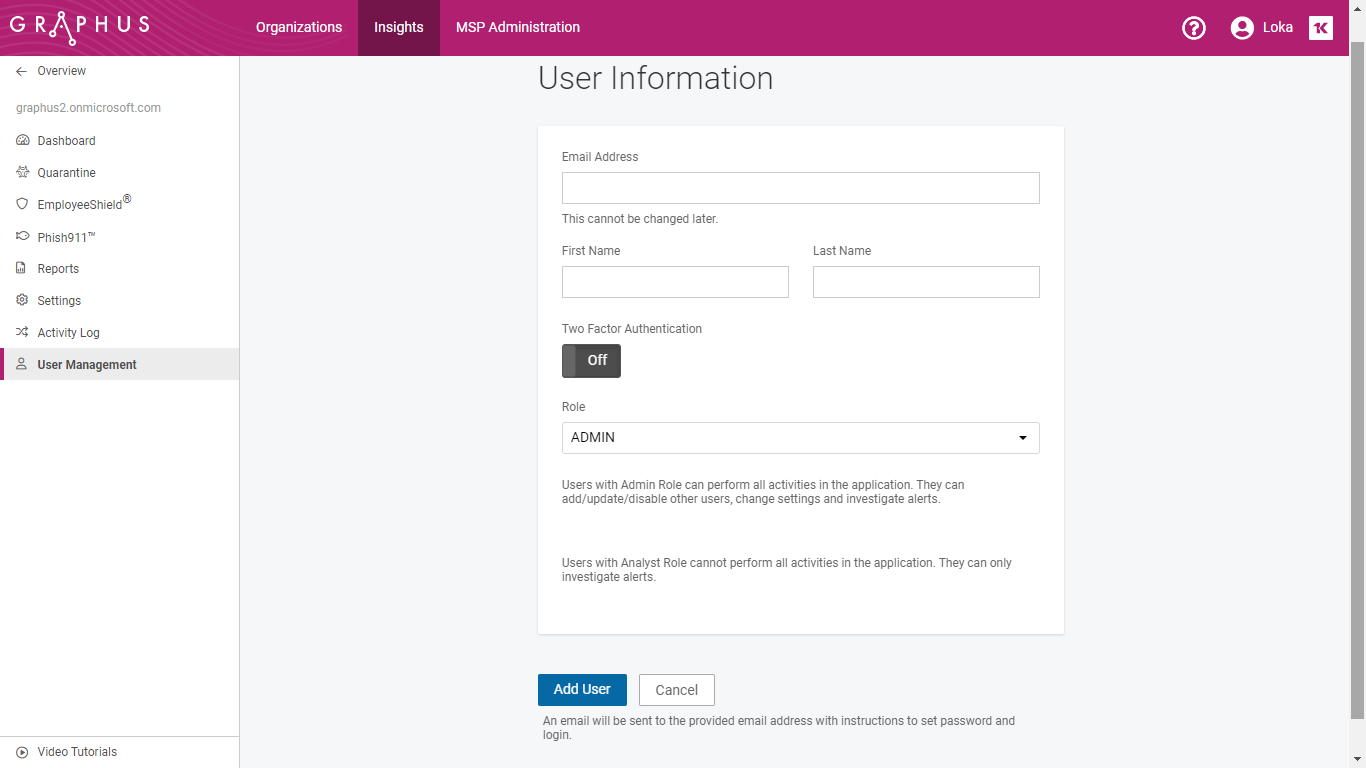Click the EmployeeShield shield icon

coord(22,204)
